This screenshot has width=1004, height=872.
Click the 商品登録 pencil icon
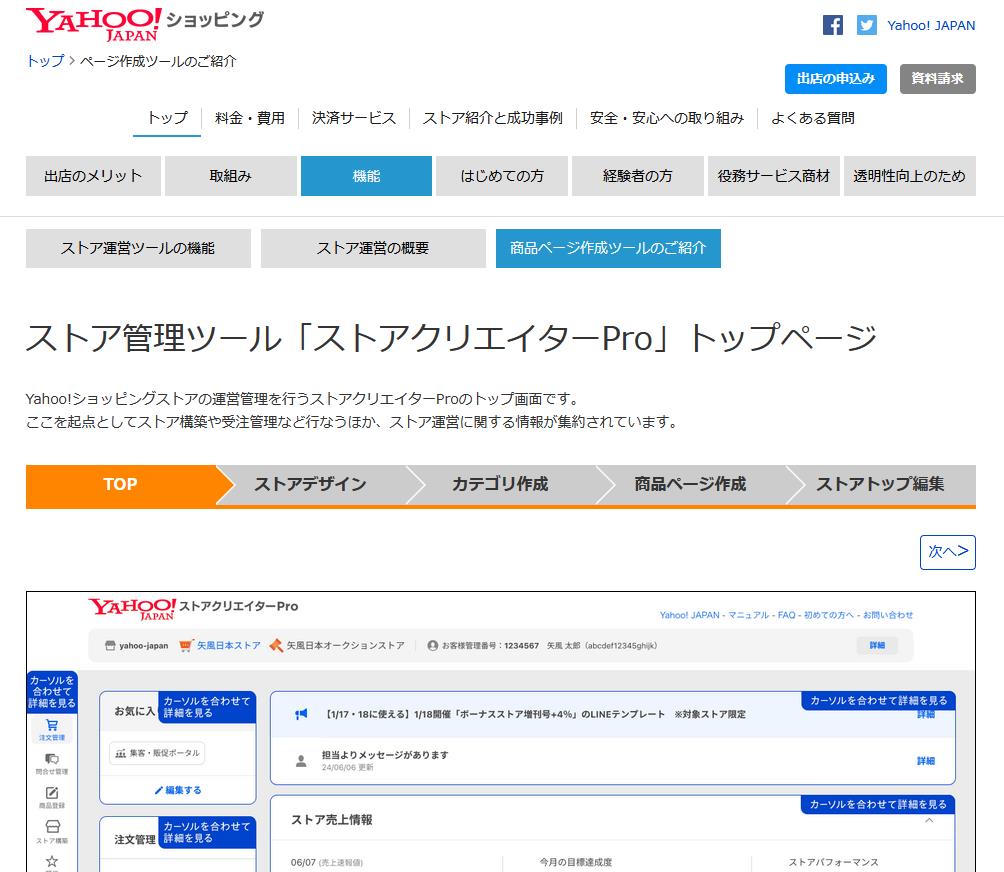pyautogui.click(x=53, y=792)
